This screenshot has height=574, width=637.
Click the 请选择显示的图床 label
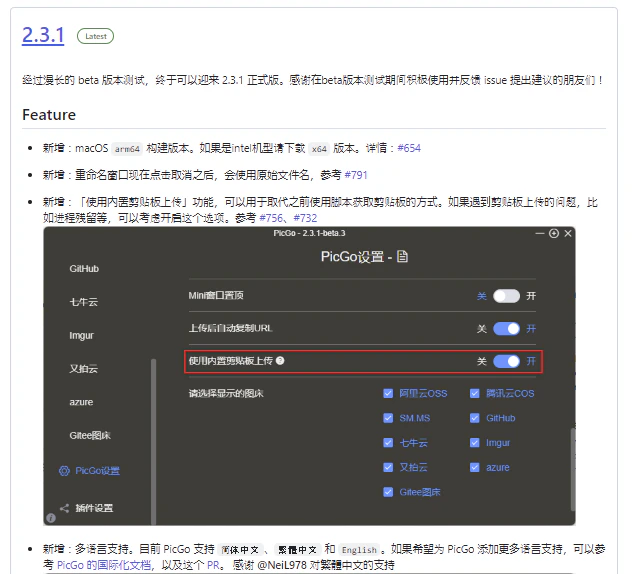pyautogui.click(x=226, y=393)
